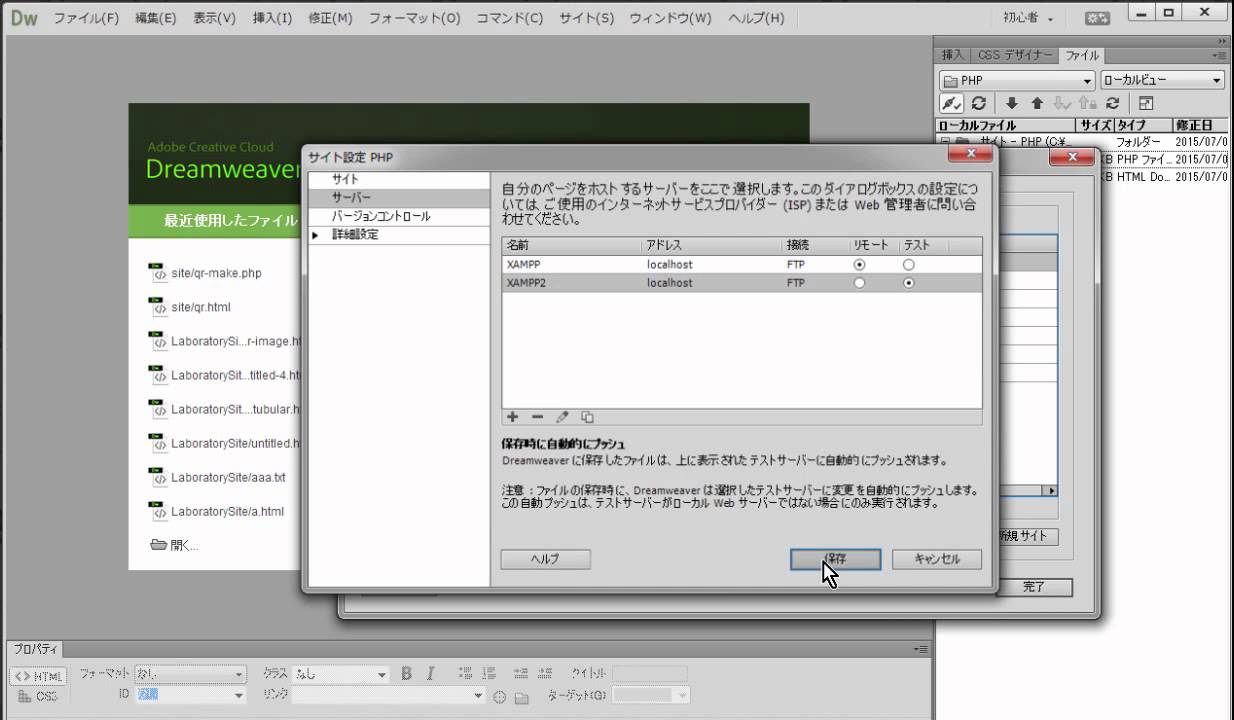
Task: Switch to the CSS Designer tab
Action: [x=1015, y=55]
